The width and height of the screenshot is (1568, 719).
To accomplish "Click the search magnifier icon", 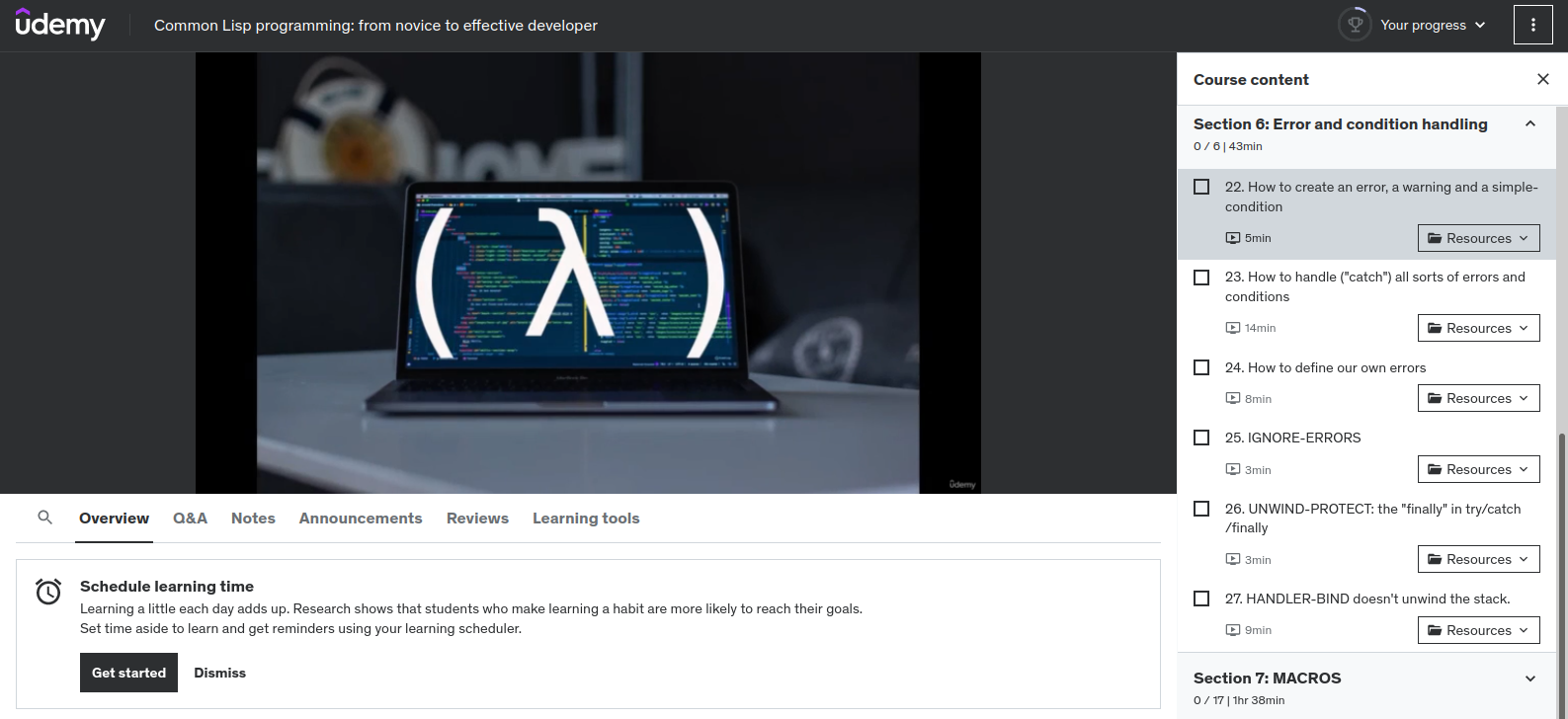I will [44, 518].
